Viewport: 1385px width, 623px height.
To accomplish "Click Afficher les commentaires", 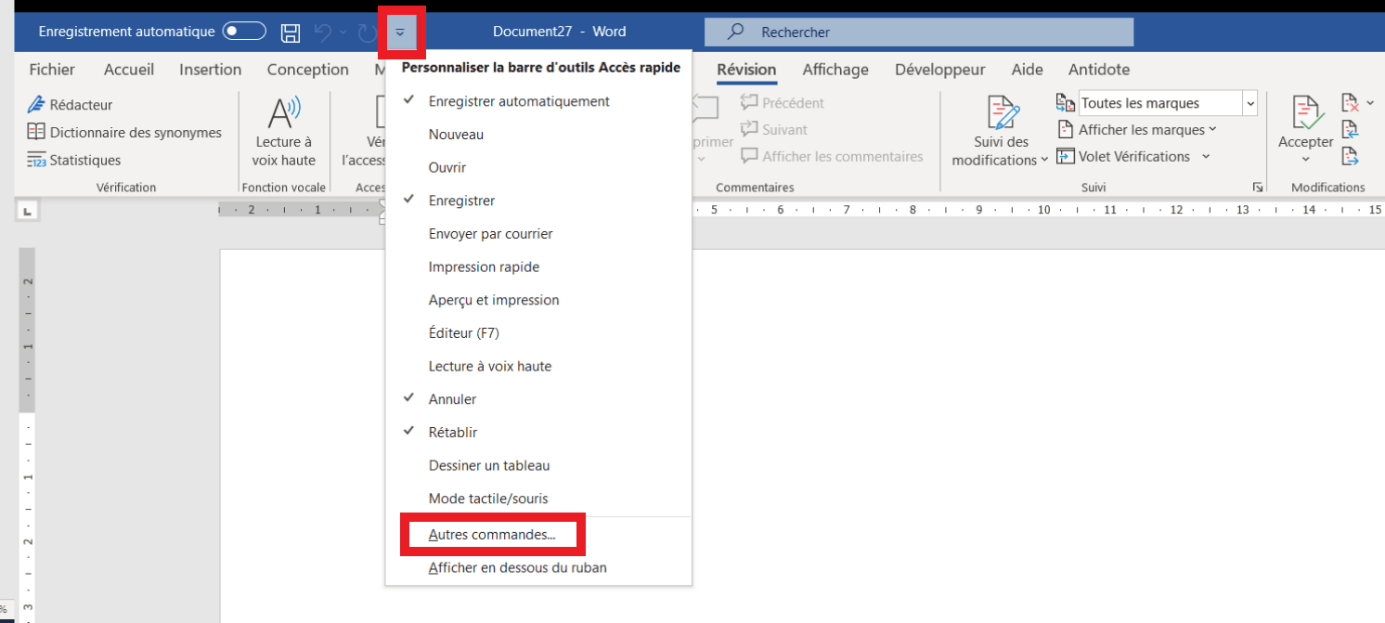I will [x=832, y=156].
